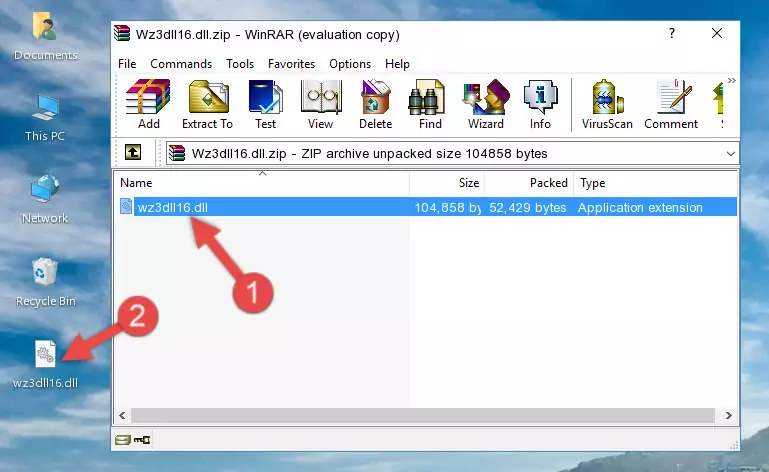
Task: Click the wz3dll16.dll file name in list
Action: (173, 208)
